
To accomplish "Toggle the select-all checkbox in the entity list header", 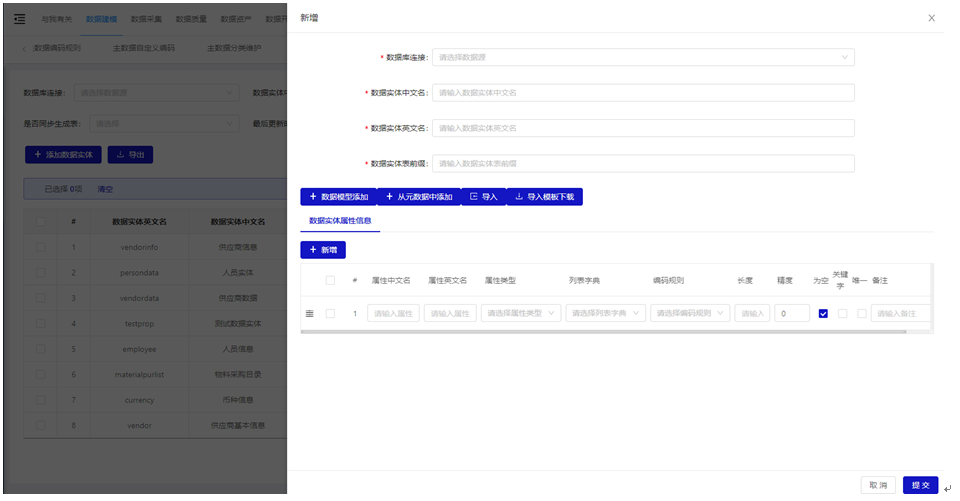I will coord(40,222).
